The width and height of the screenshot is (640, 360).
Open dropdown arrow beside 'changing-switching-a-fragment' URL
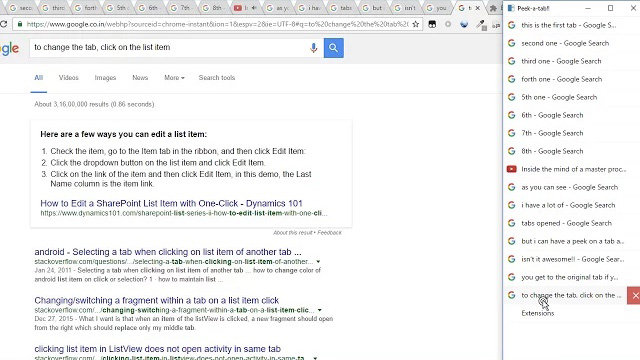(x=320, y=310)
